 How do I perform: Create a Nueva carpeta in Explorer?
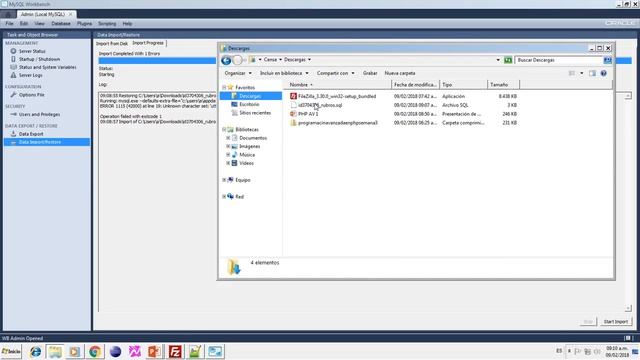click(400, 73)
